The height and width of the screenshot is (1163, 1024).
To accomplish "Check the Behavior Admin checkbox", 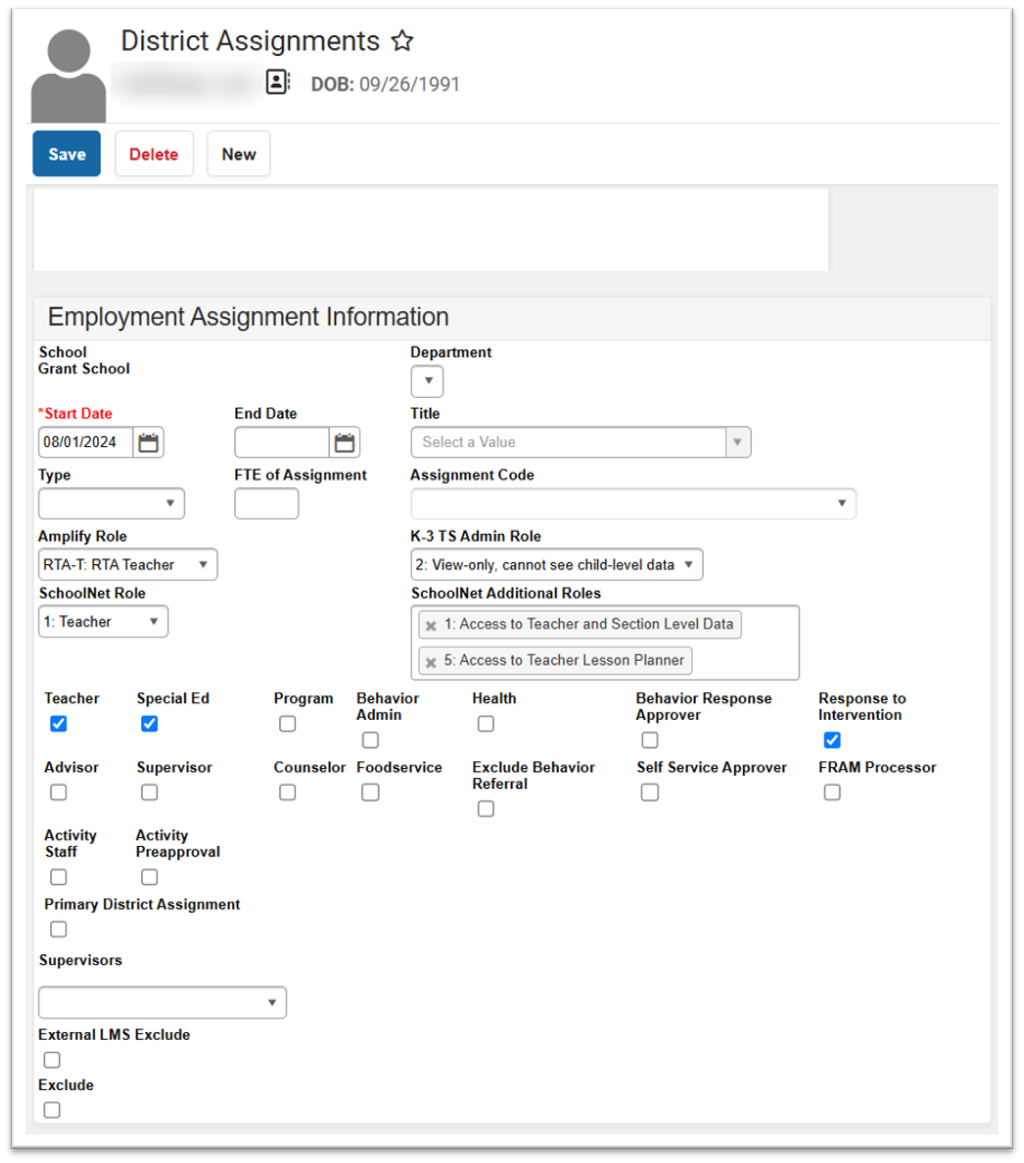I will [x=370, y=740].
